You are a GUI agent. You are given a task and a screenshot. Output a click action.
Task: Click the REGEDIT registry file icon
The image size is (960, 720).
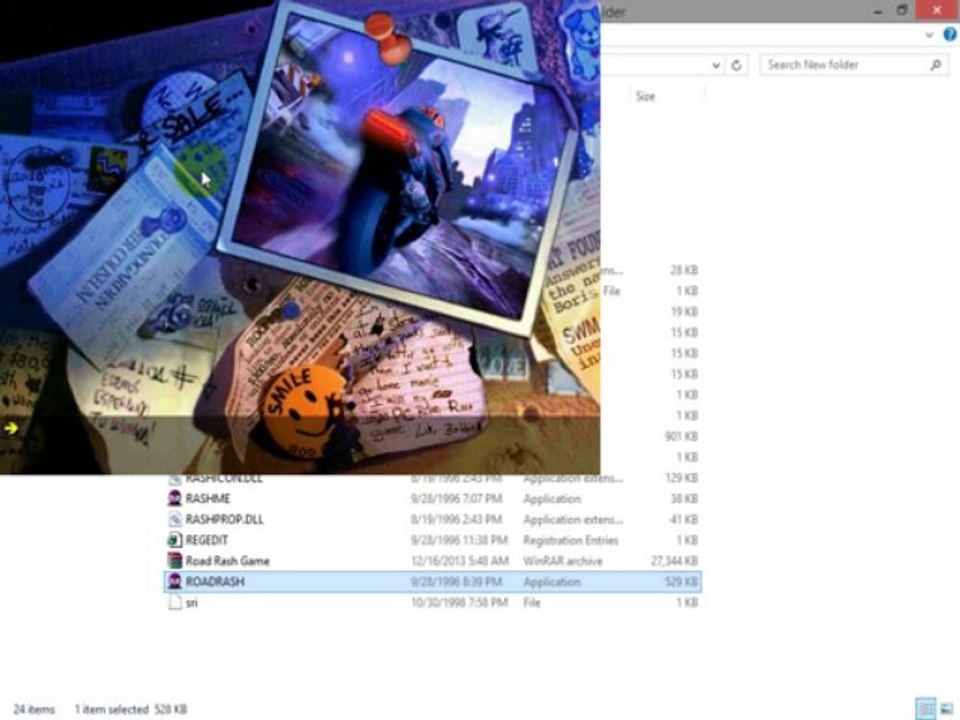coord(174,540)
